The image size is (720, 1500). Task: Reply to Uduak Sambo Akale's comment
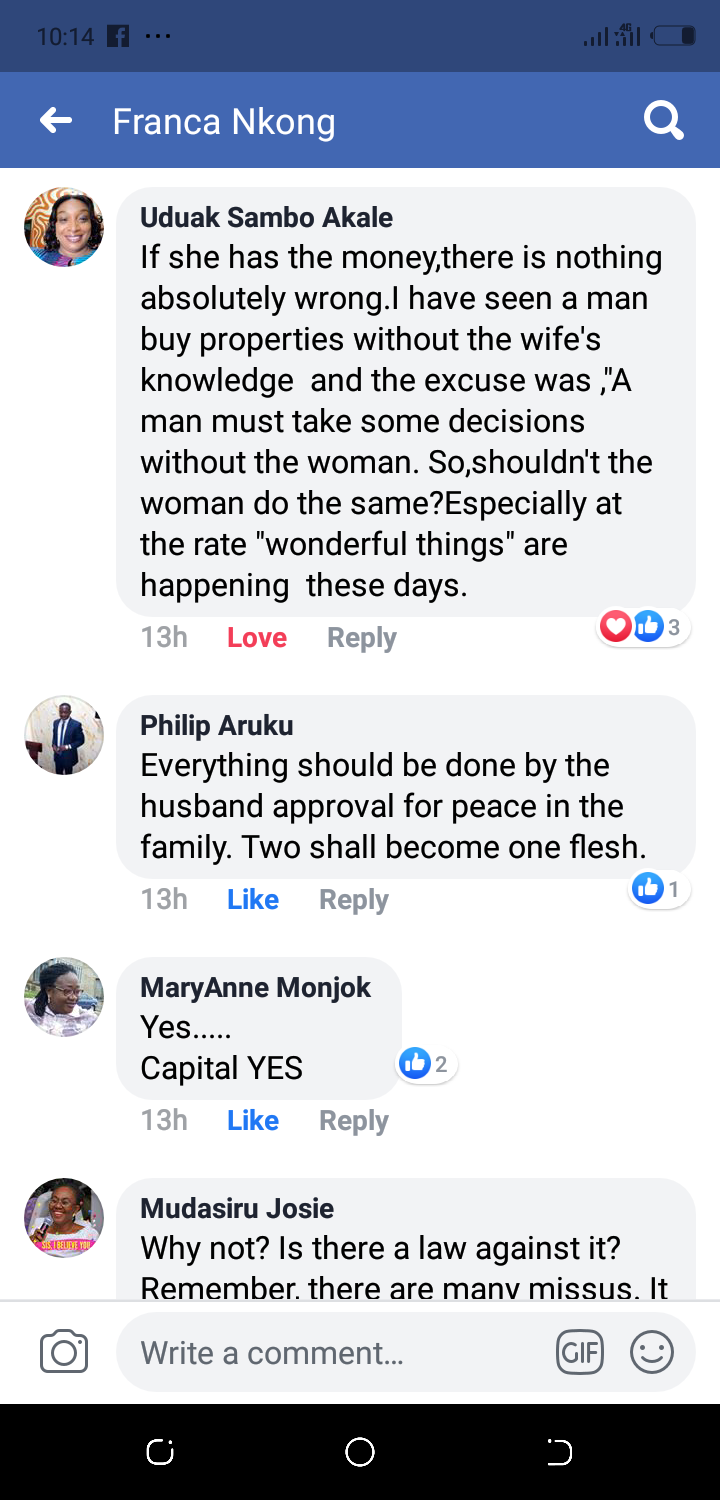(x=362, y=638)
